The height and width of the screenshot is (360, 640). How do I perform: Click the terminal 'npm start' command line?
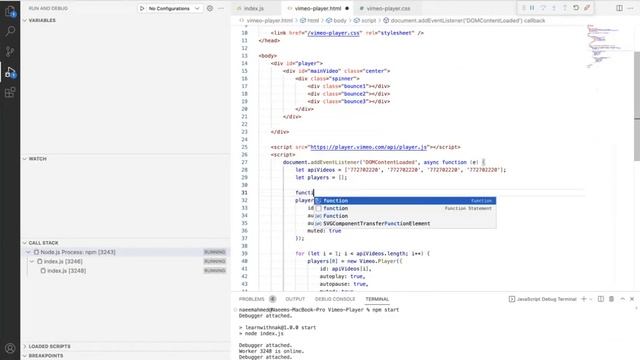(x=319, y=310)
